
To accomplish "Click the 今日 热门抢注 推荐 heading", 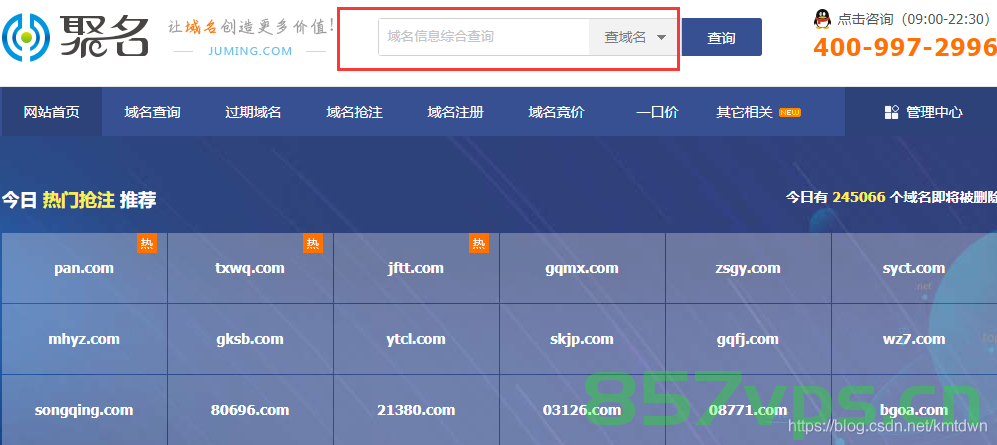I will [x=79, y=200].
